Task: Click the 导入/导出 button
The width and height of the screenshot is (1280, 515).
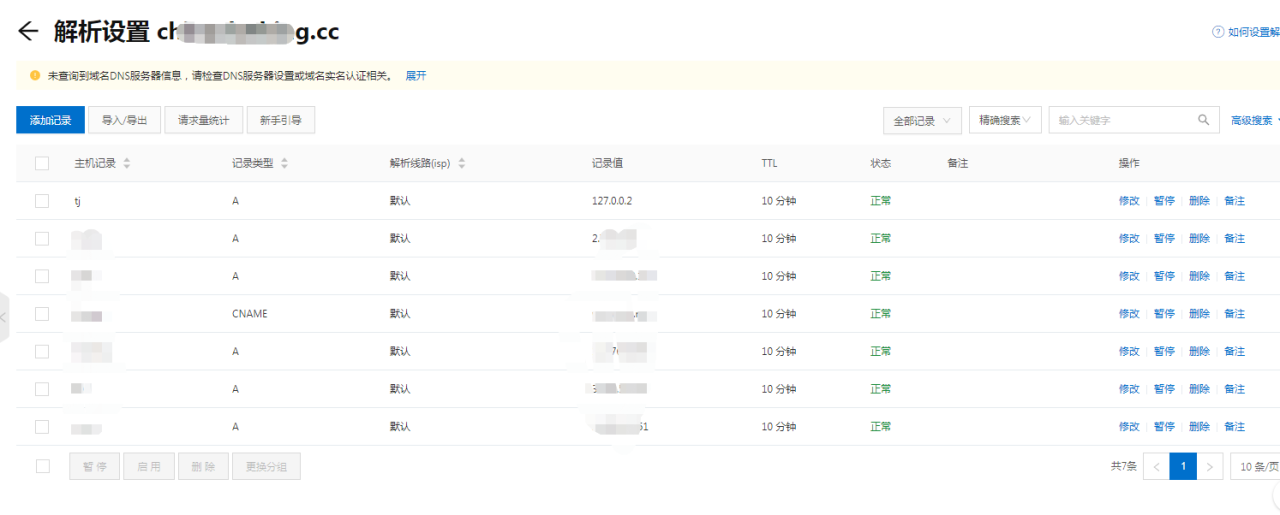Action: coord(124,120)
